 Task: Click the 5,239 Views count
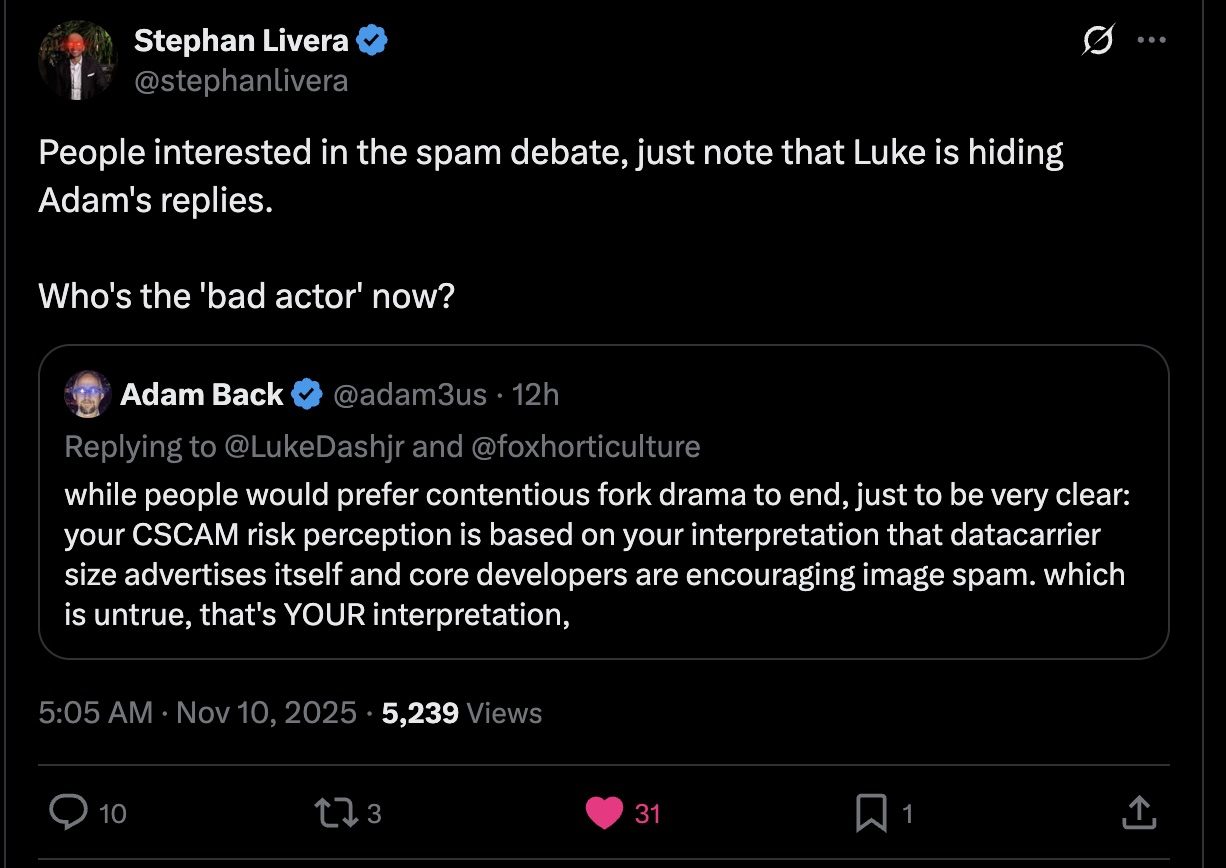coord(461,713)
